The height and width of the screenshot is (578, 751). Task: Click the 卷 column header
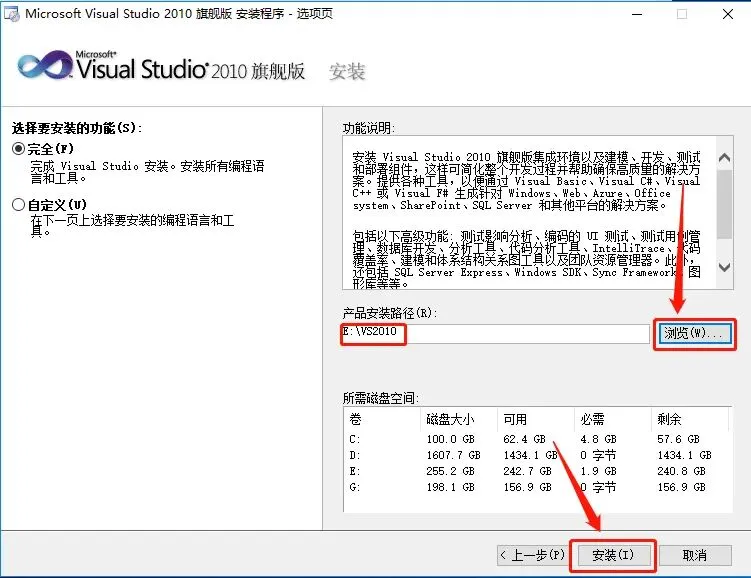[x=382, y=419]
